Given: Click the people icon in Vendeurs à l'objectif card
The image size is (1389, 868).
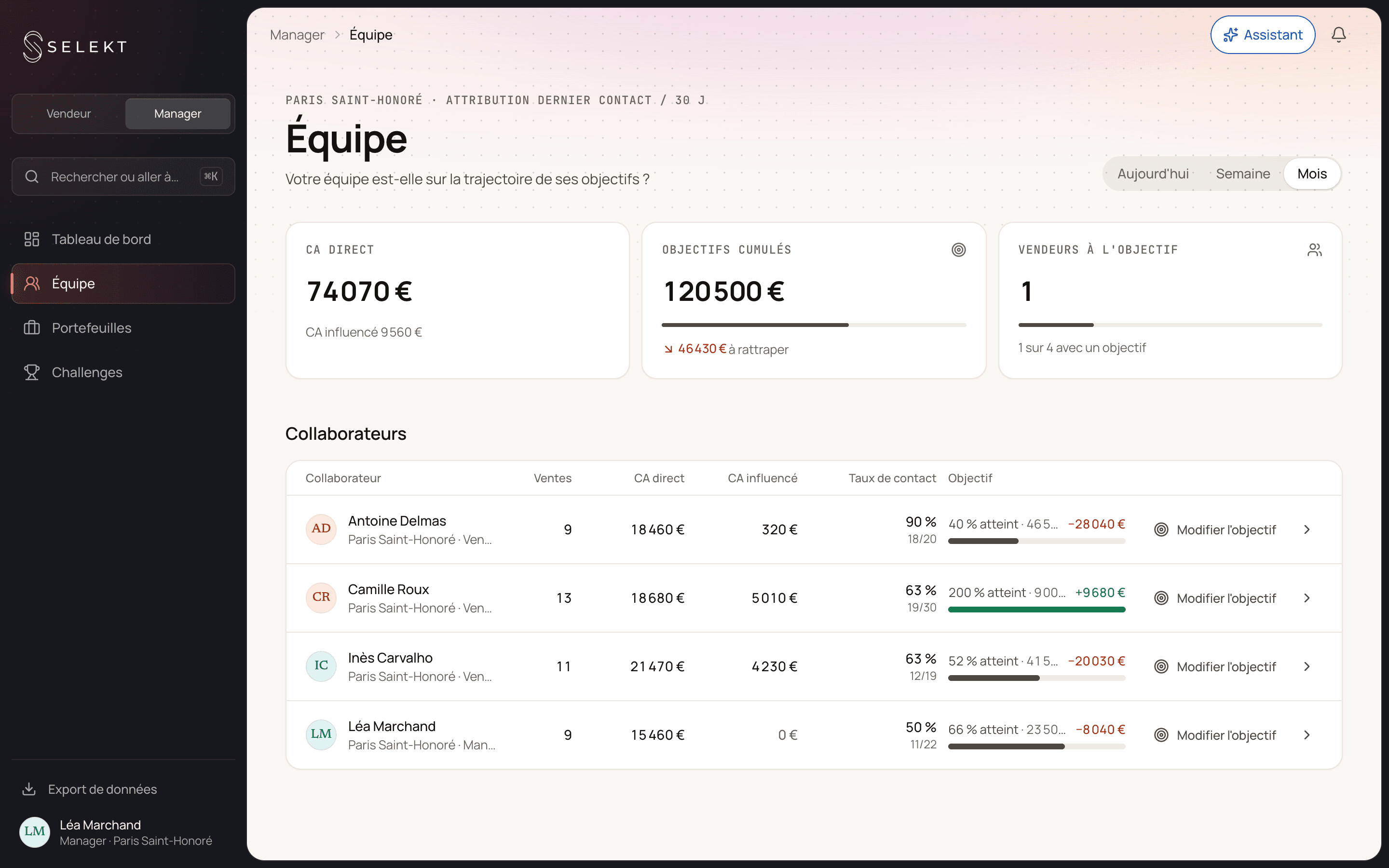Looking at the screenshot, I should [1314, 250].
